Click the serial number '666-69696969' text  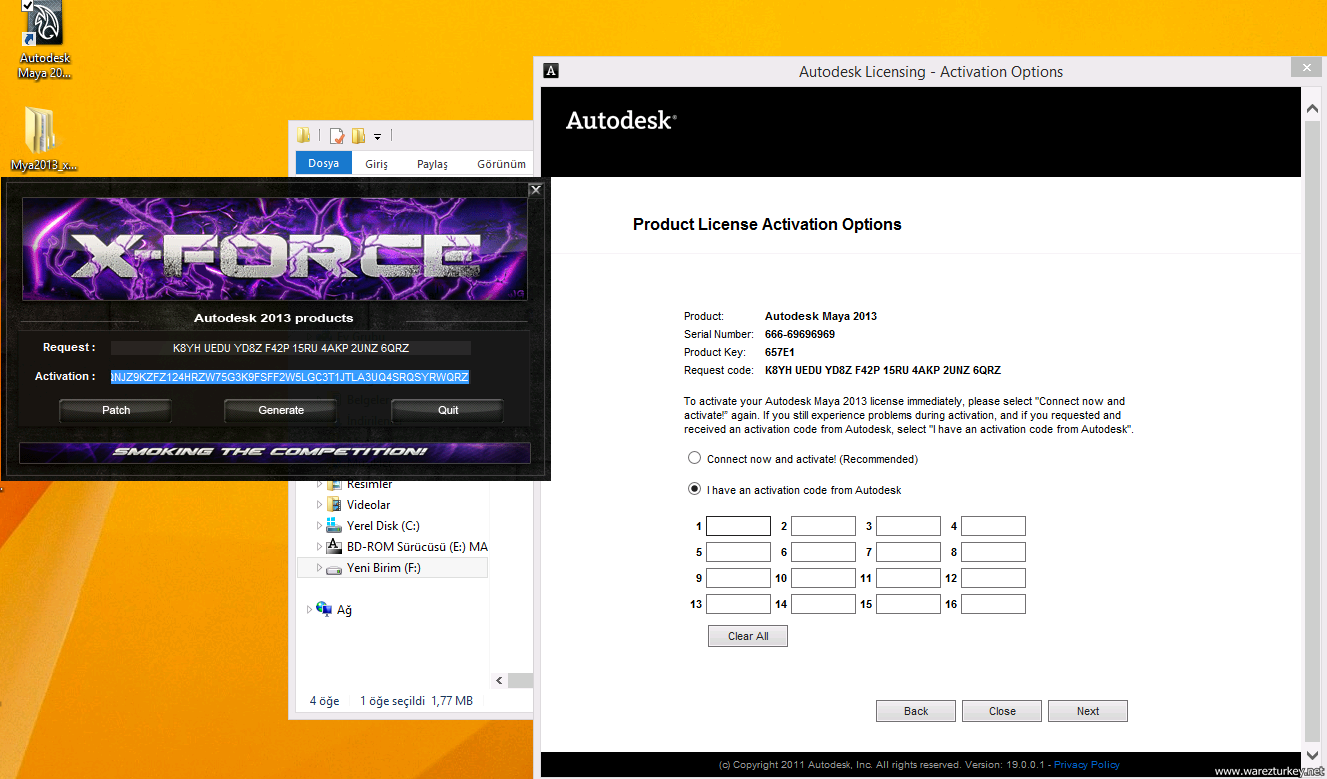pyautogui.click(x=800, y=334)
